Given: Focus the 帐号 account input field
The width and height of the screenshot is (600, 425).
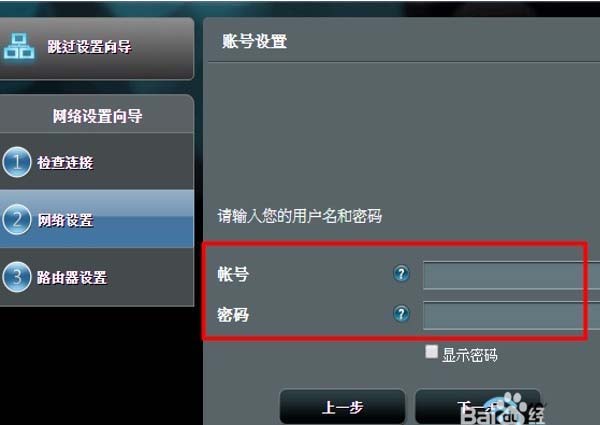Looking at the screenshot, I should pos(512,275).
